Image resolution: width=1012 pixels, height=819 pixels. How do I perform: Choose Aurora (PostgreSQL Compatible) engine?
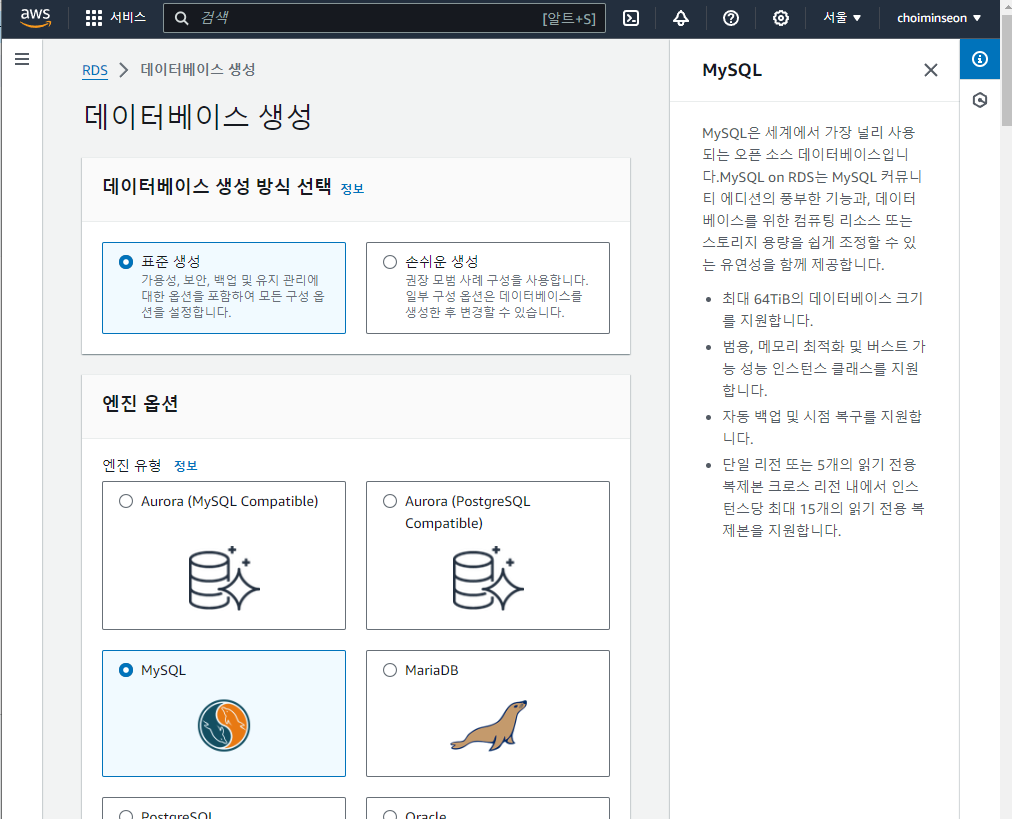390,501
